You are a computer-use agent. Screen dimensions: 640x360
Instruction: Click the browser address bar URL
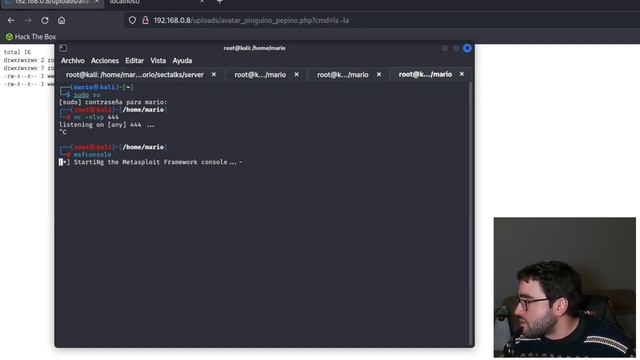pyautogui.click(x=251, y=20)
